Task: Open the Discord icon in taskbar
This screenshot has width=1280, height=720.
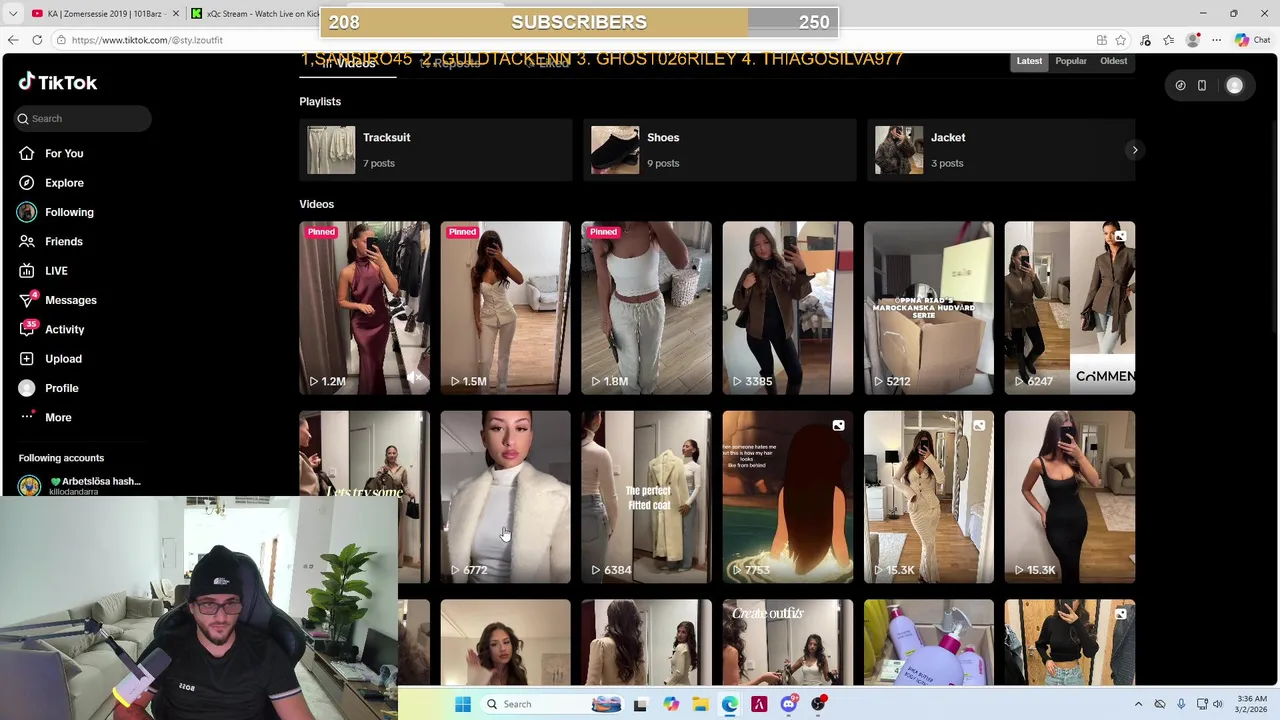Action: click(789, 704)
